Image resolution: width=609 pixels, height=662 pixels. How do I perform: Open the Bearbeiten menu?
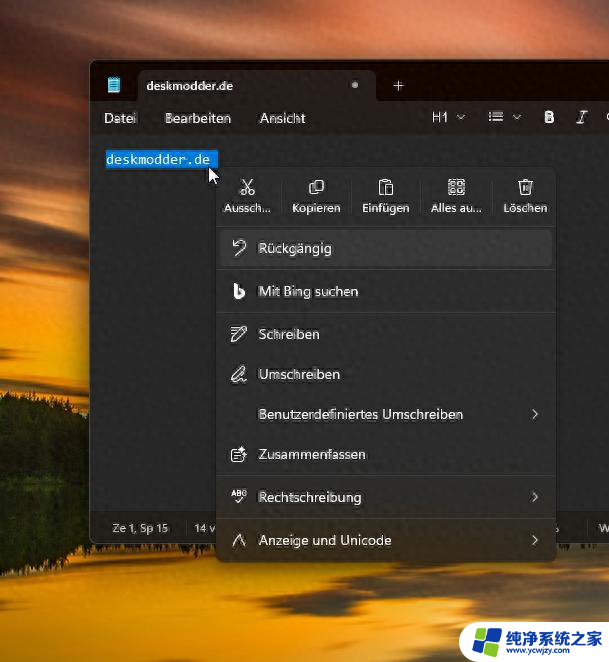click(x=198, y=118)
